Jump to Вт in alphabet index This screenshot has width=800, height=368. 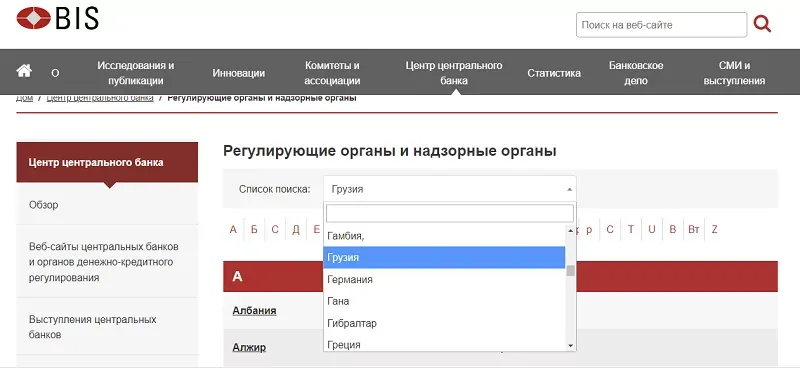(693, 230)
